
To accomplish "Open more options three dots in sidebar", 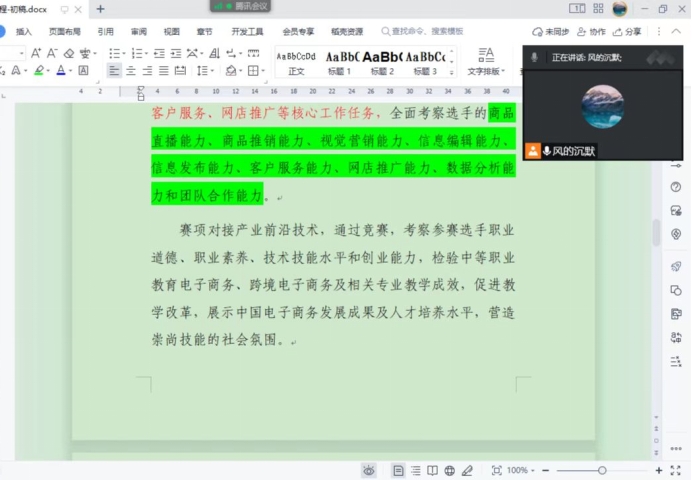I will tap(676, 449).
